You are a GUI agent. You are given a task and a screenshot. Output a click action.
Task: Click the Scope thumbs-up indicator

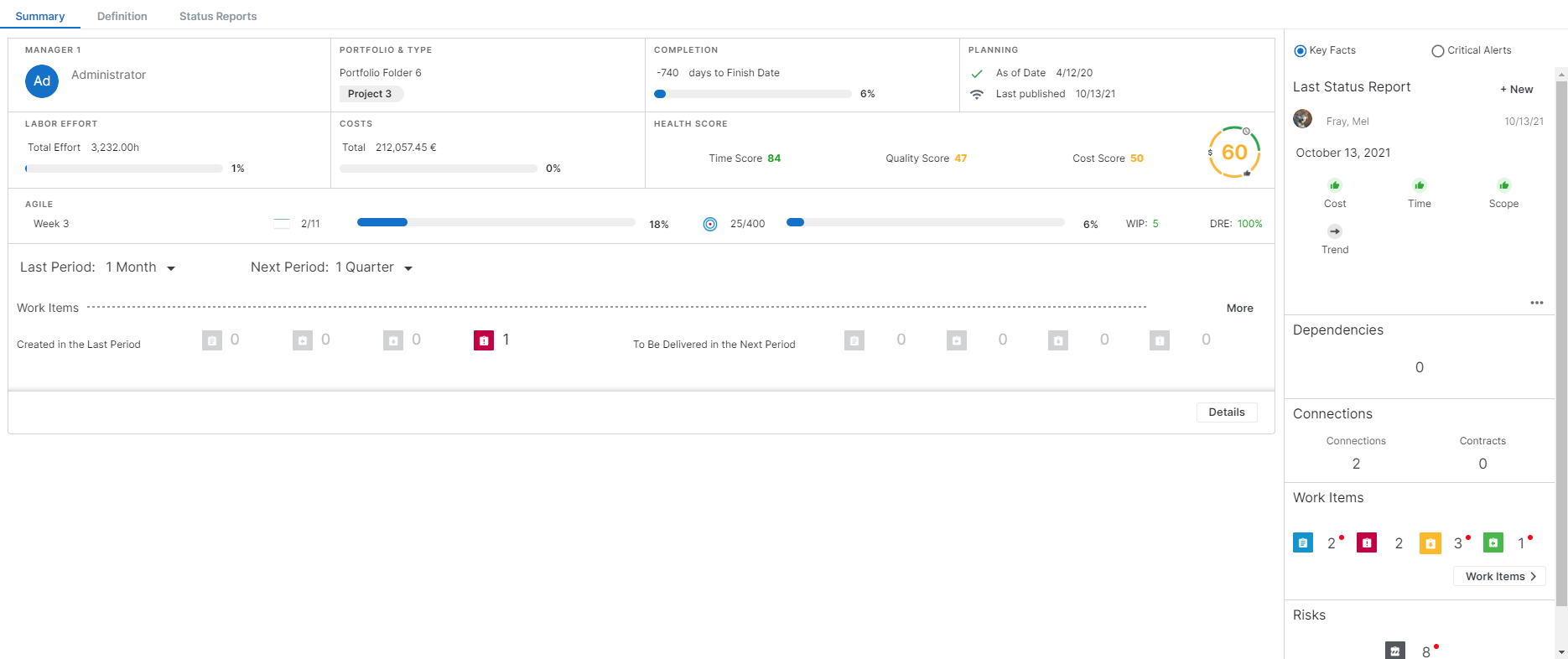pyautogui.click(x=1503, y=185)
